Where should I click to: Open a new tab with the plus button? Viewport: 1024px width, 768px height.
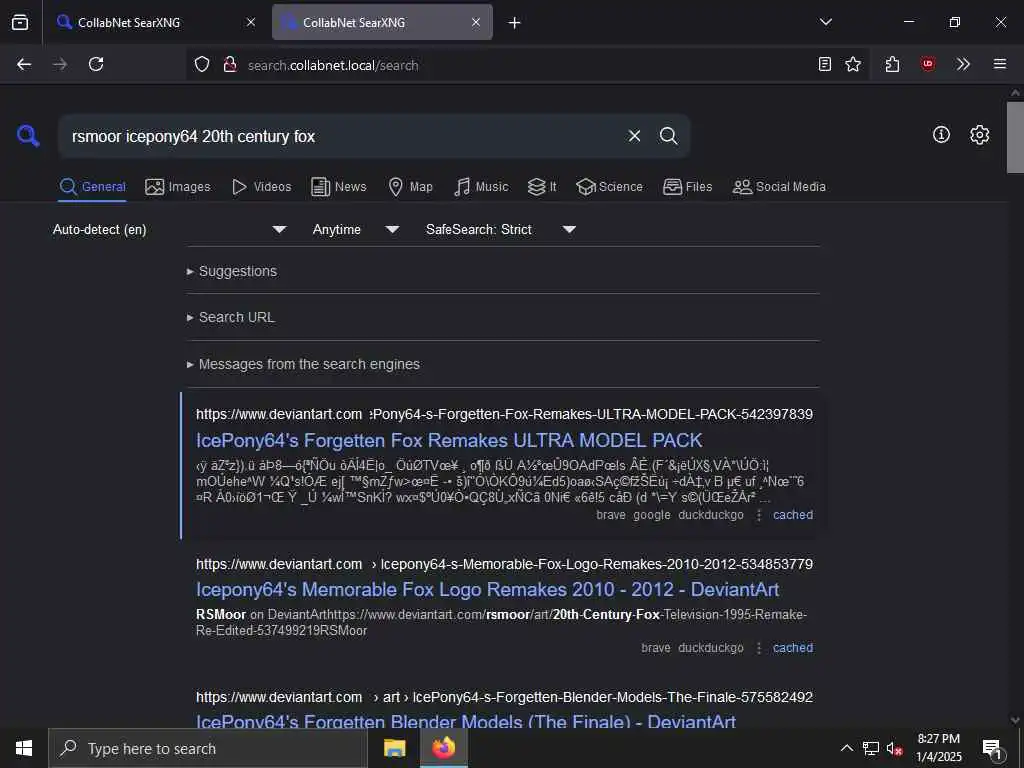point(515,23)
